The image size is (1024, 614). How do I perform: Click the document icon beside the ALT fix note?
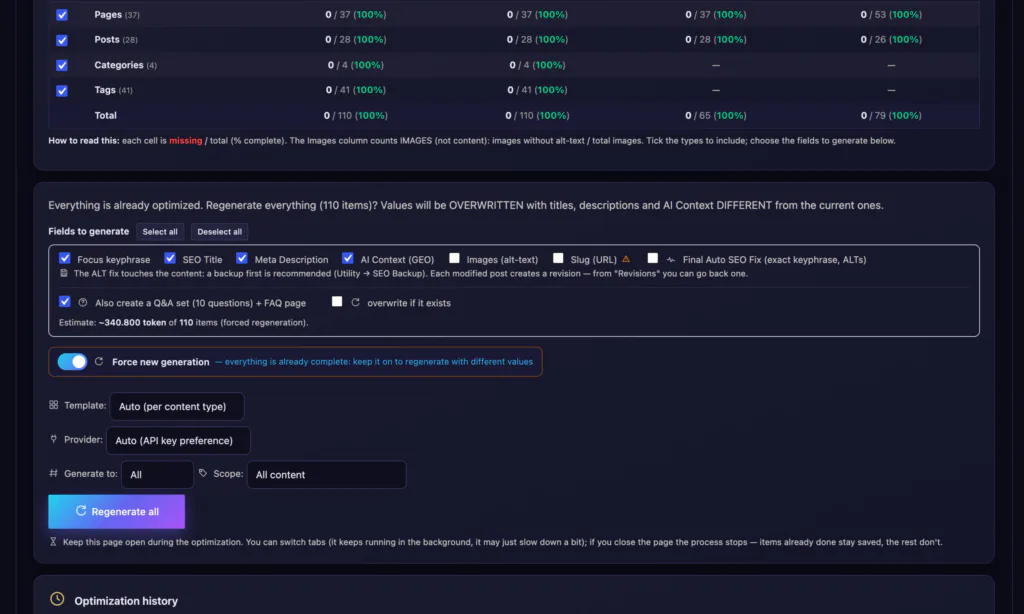(x=64, y=273)
